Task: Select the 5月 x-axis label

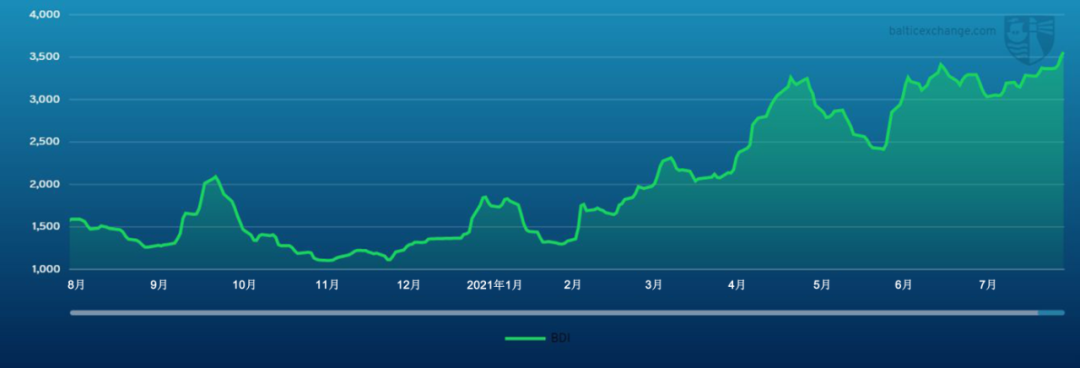Action: 821,285
